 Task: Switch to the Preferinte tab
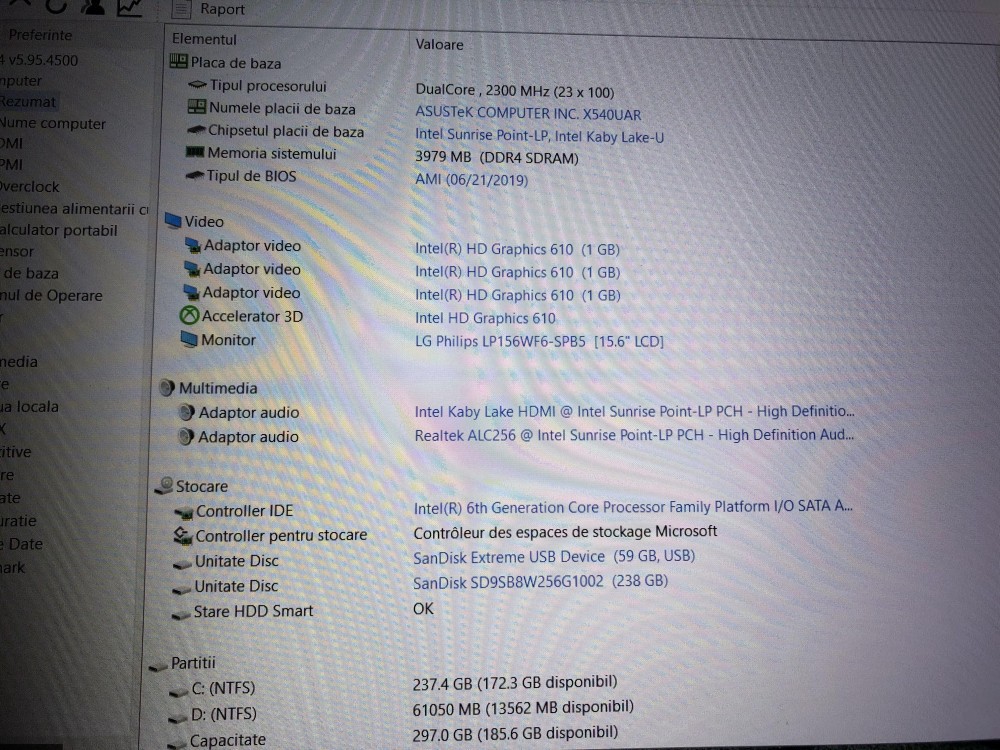coord(40,35)
